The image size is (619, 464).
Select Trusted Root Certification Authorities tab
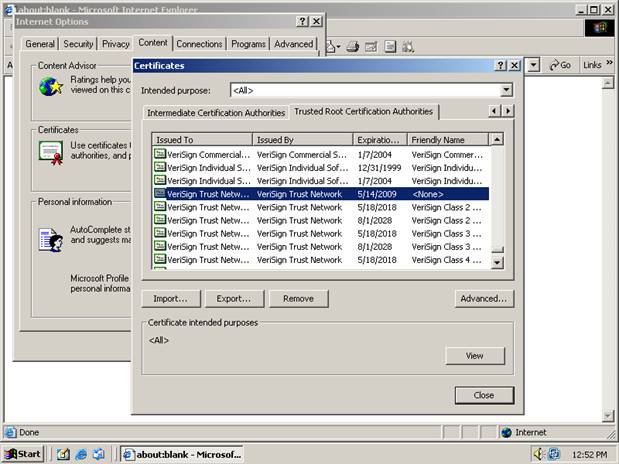(364, 111)
